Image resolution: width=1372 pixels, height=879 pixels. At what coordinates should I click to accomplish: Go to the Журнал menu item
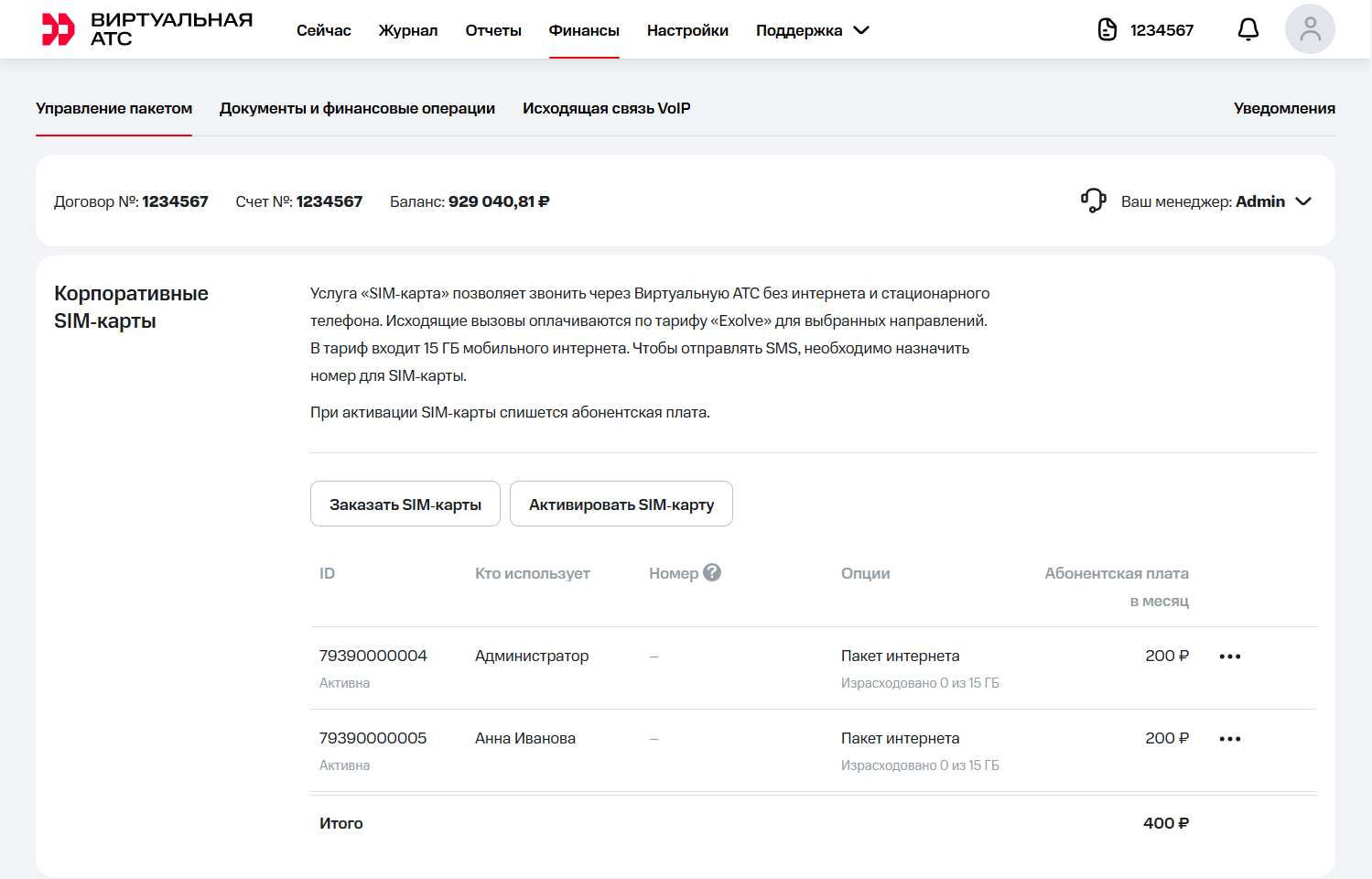coord(407,30)
